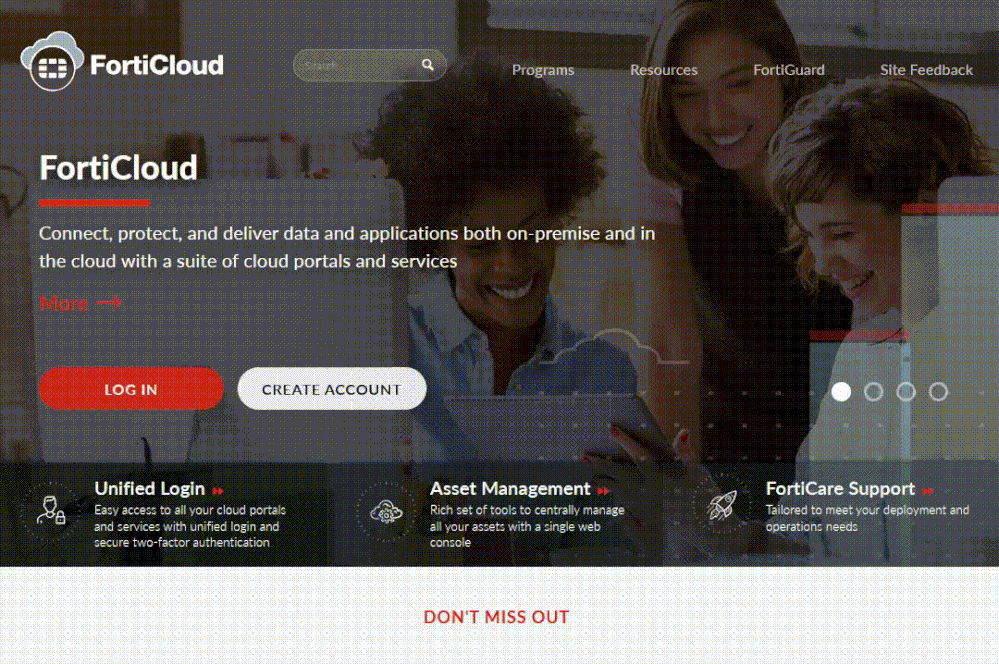999x664 pixels.
Task: Click the text 'Easy access to all your cloud portals'
Action: [x=190, y=510]
